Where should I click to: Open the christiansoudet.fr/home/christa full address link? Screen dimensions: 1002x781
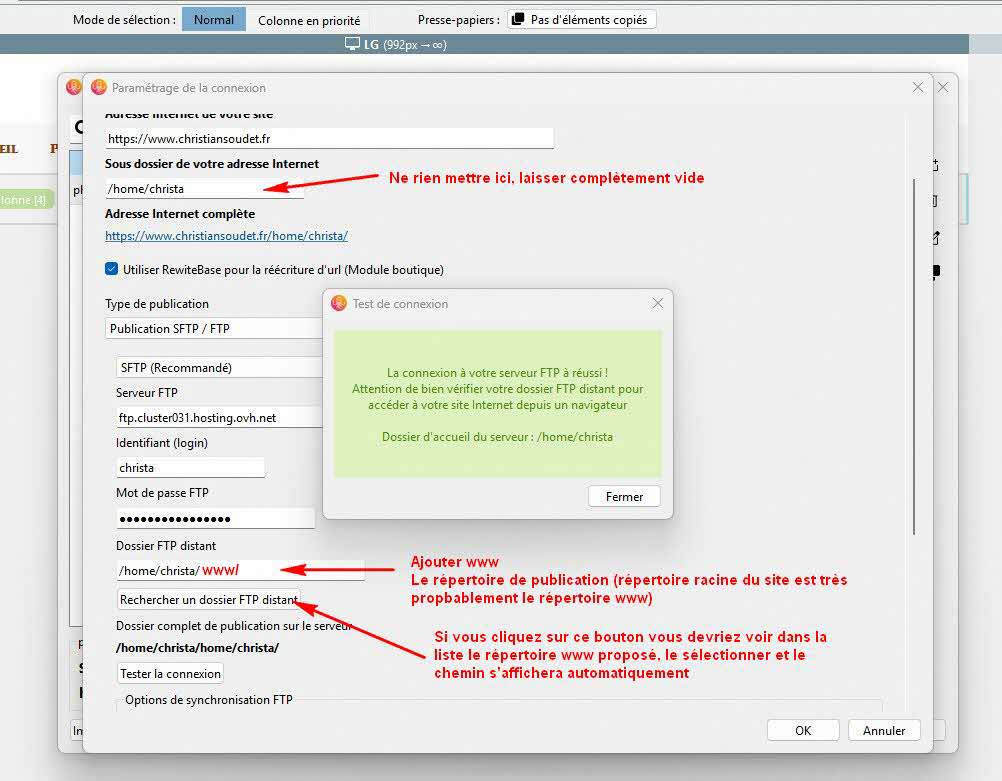(x=226, y=236)
